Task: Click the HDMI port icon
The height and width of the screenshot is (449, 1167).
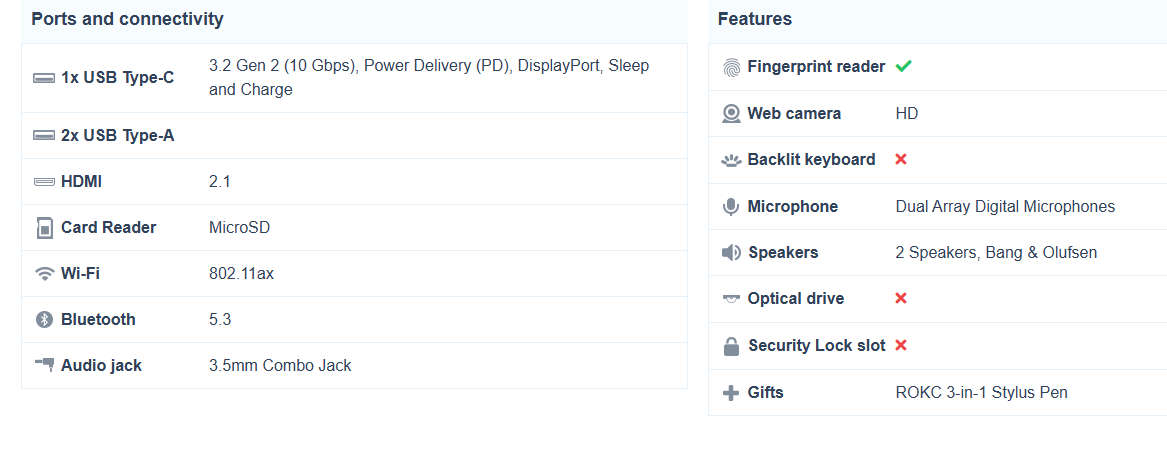Action: click(x=44, y=182)
